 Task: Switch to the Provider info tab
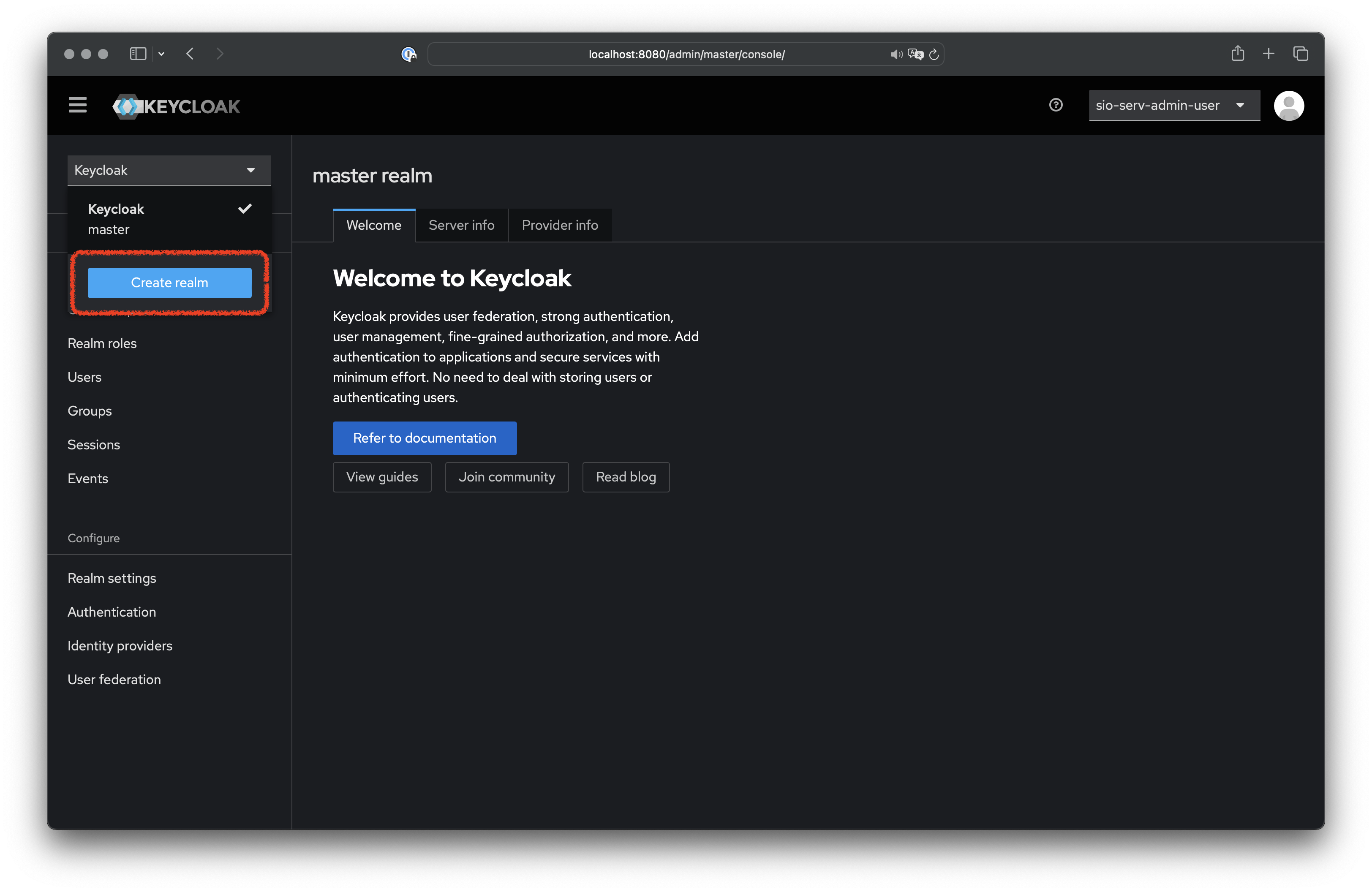coord(559,225)
